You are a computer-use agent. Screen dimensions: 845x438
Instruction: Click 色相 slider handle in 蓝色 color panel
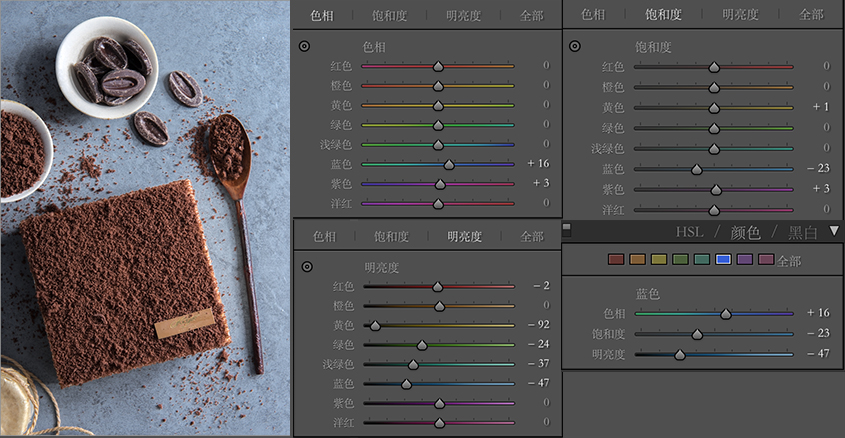pos(726,314)
